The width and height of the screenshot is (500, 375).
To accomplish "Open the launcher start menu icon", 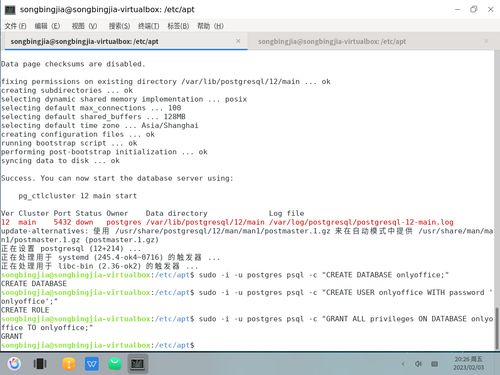I will point(14,364).
